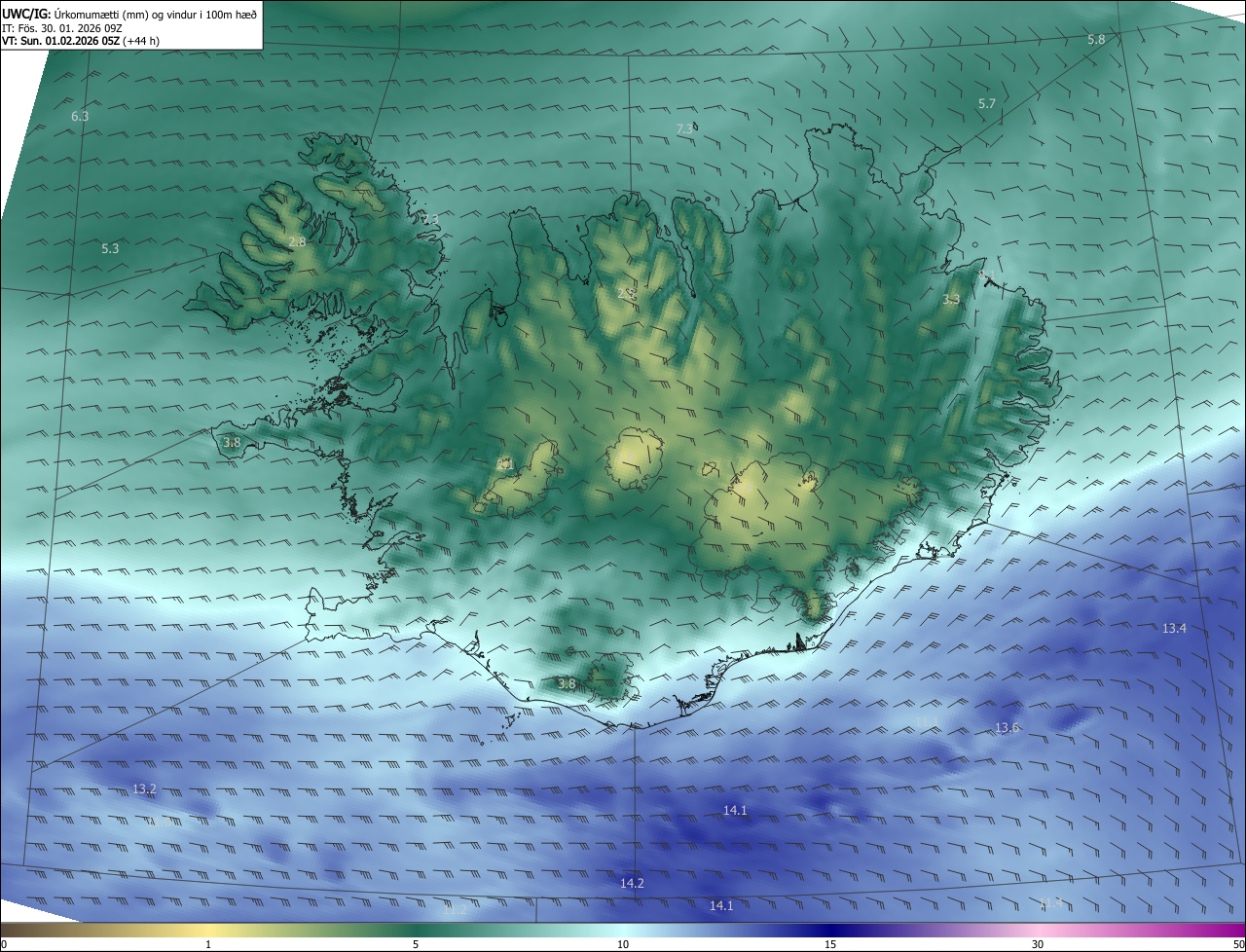Screen dimensions: 1246x952
Task: Click the 14.2 value label
Action: point(632,884)
